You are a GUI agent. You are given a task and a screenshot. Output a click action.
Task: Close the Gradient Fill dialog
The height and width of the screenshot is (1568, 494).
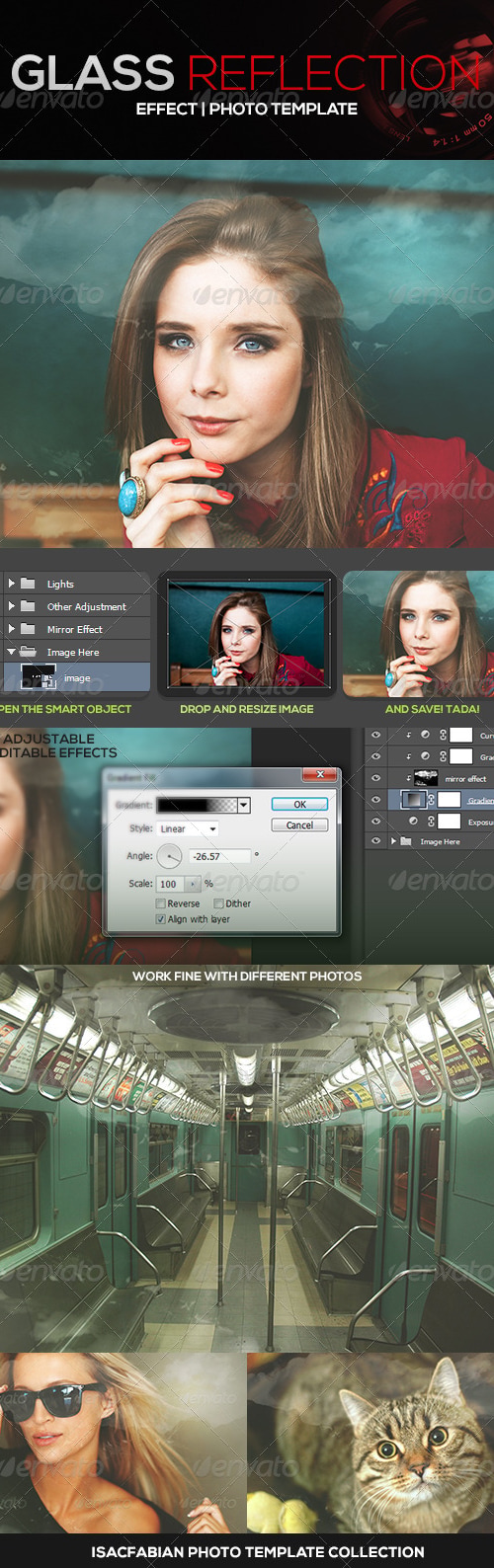(319, 775)
